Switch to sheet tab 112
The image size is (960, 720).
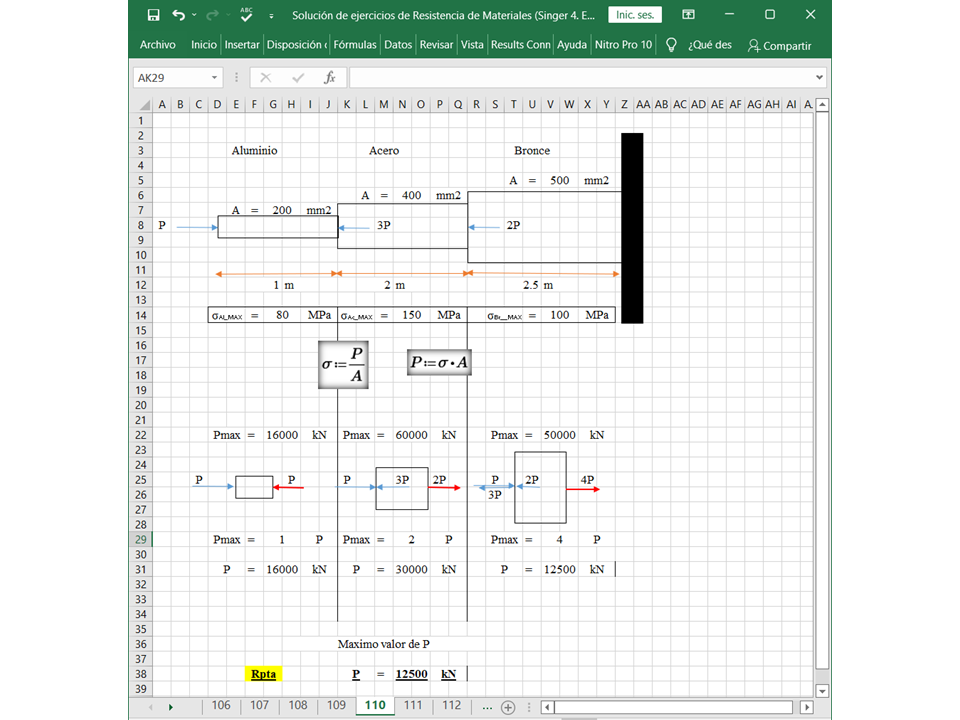[x=452, y=705]
